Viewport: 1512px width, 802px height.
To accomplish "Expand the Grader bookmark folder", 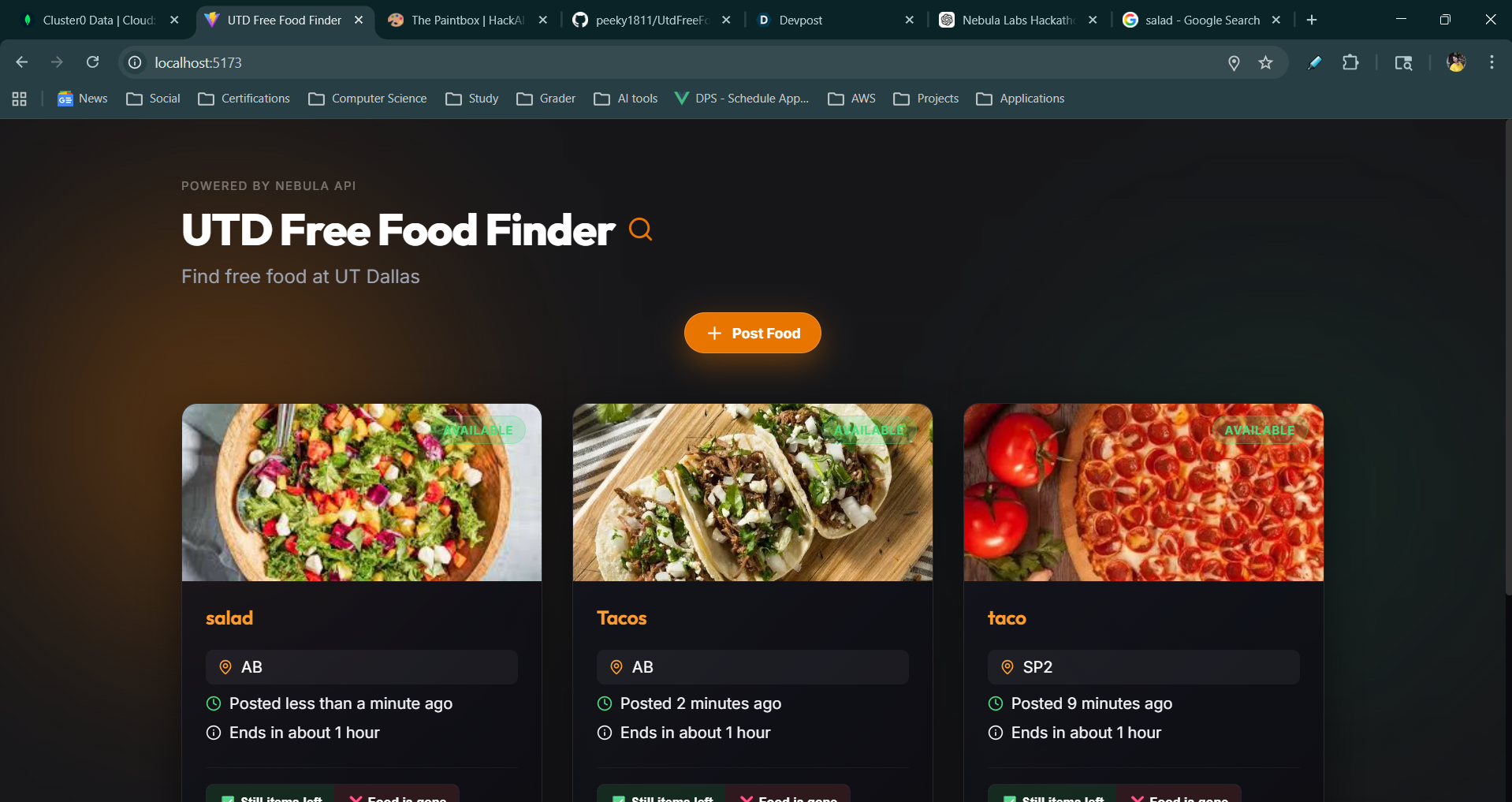I will [x=546, y=99].
